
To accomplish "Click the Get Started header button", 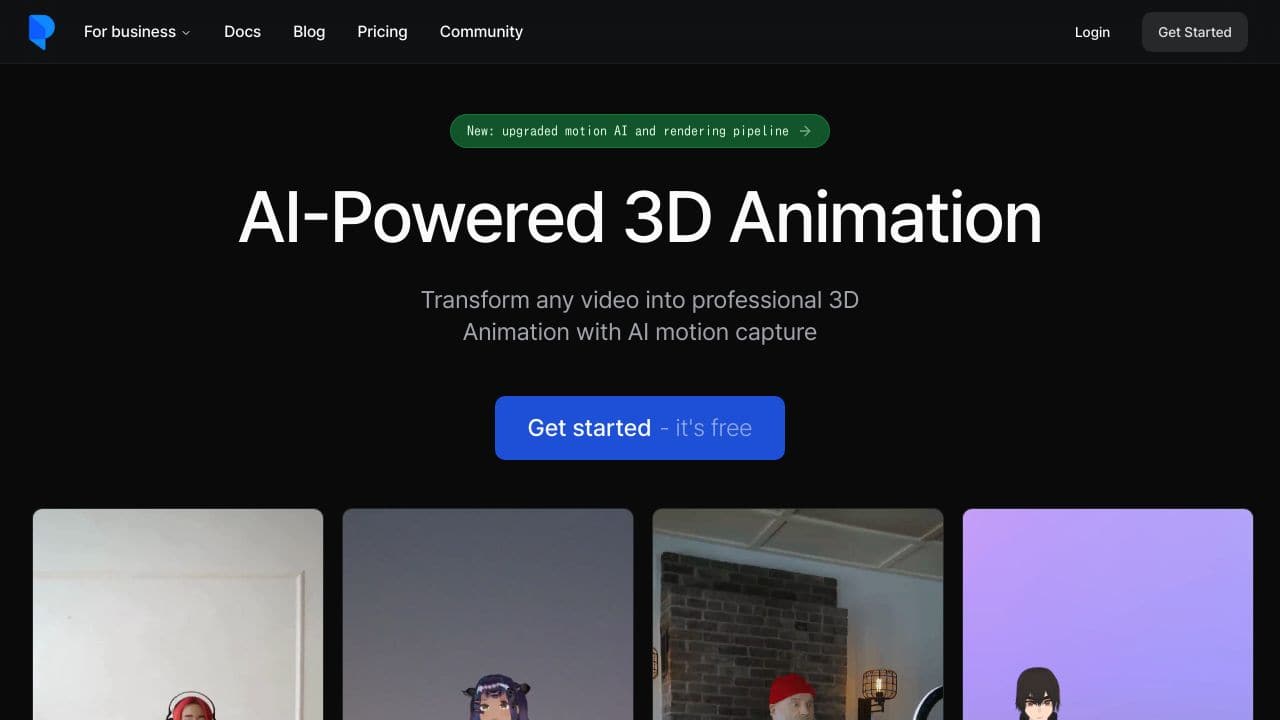I will (x=1194, y=32).
